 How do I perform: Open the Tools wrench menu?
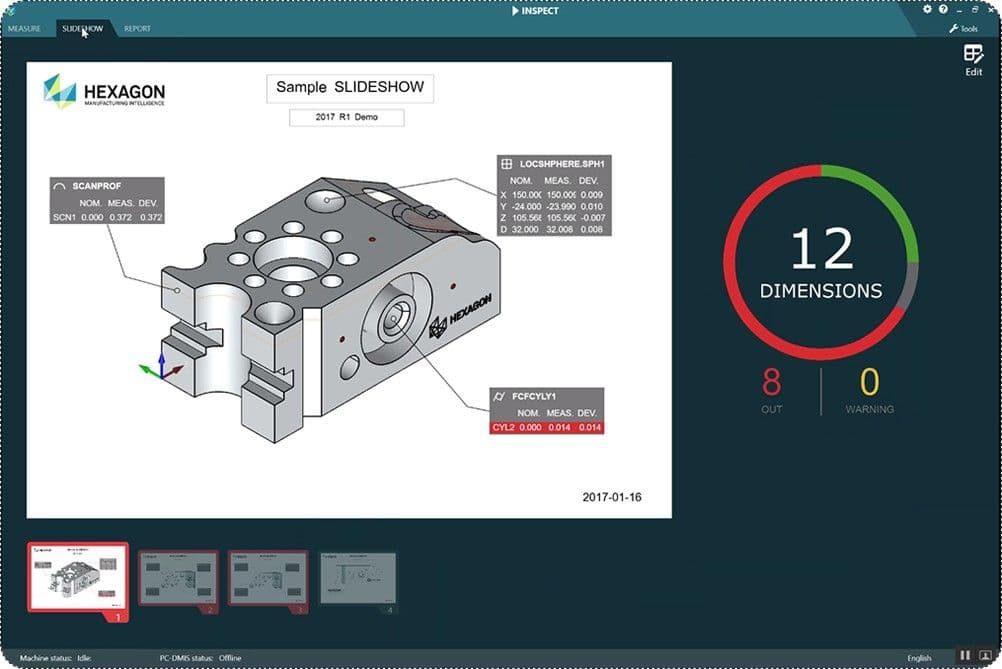pyautogui.click(x=963, y=29)
